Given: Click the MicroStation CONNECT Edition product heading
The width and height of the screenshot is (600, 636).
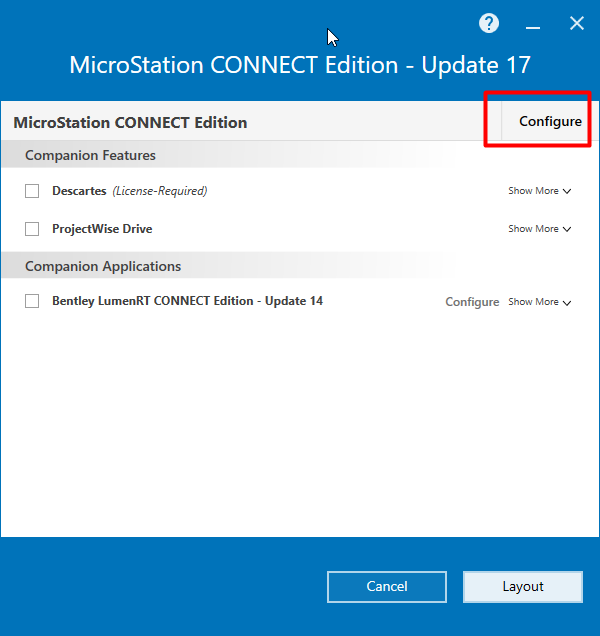Looking at the screenshot, I should click(130, 122).
